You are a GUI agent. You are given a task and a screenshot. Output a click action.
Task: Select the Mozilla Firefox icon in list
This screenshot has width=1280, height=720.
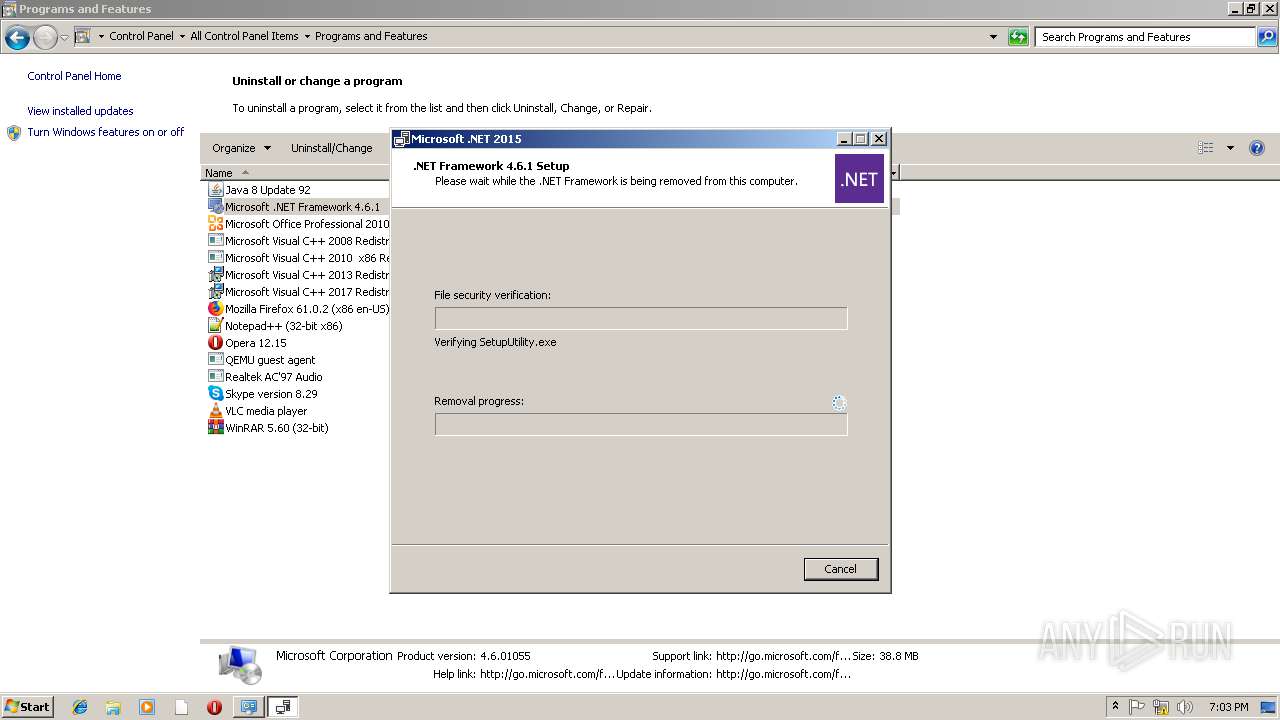tap(215, 309)
